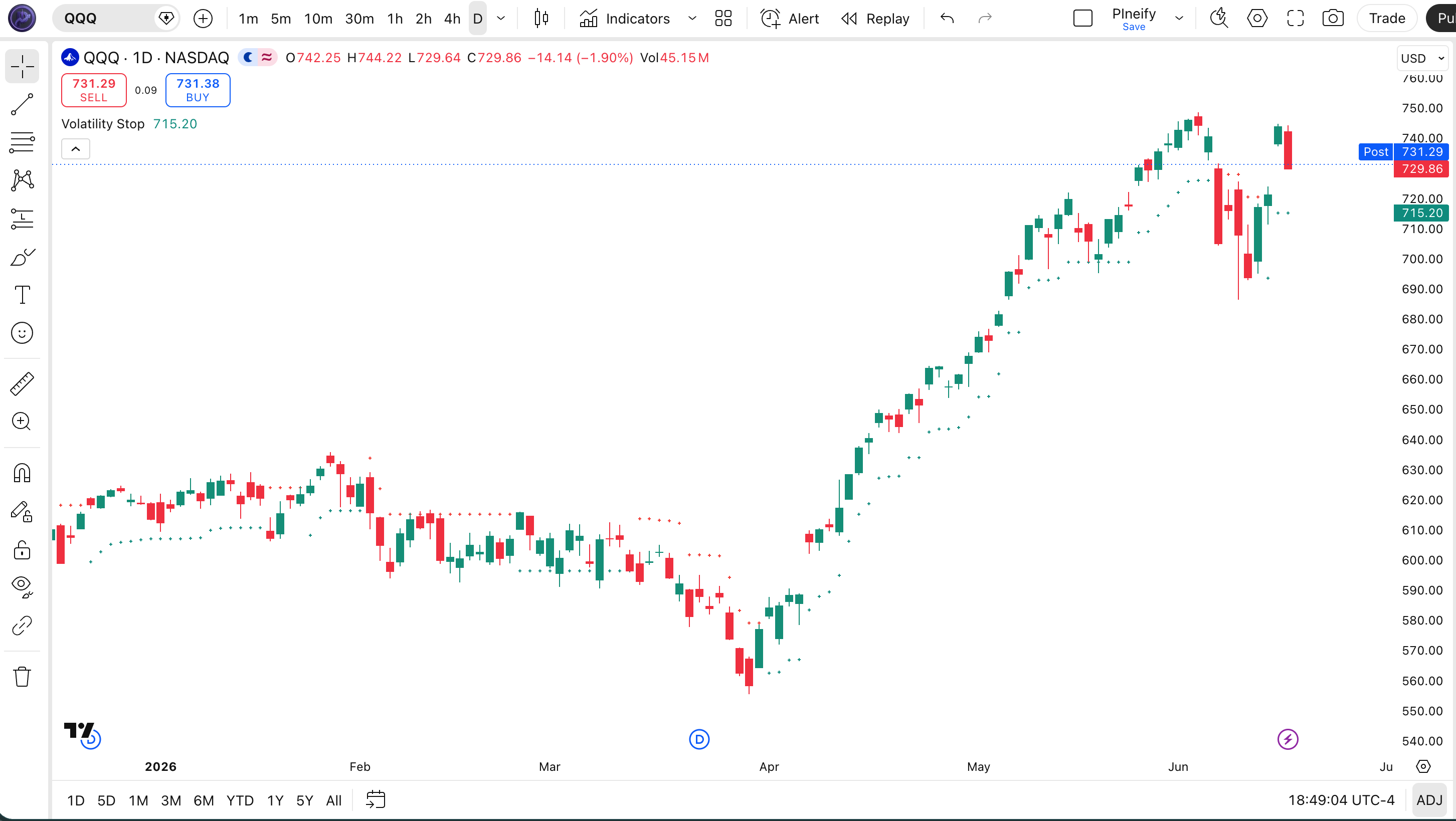Enter fullscreen mode

[x=1296, y=19]
